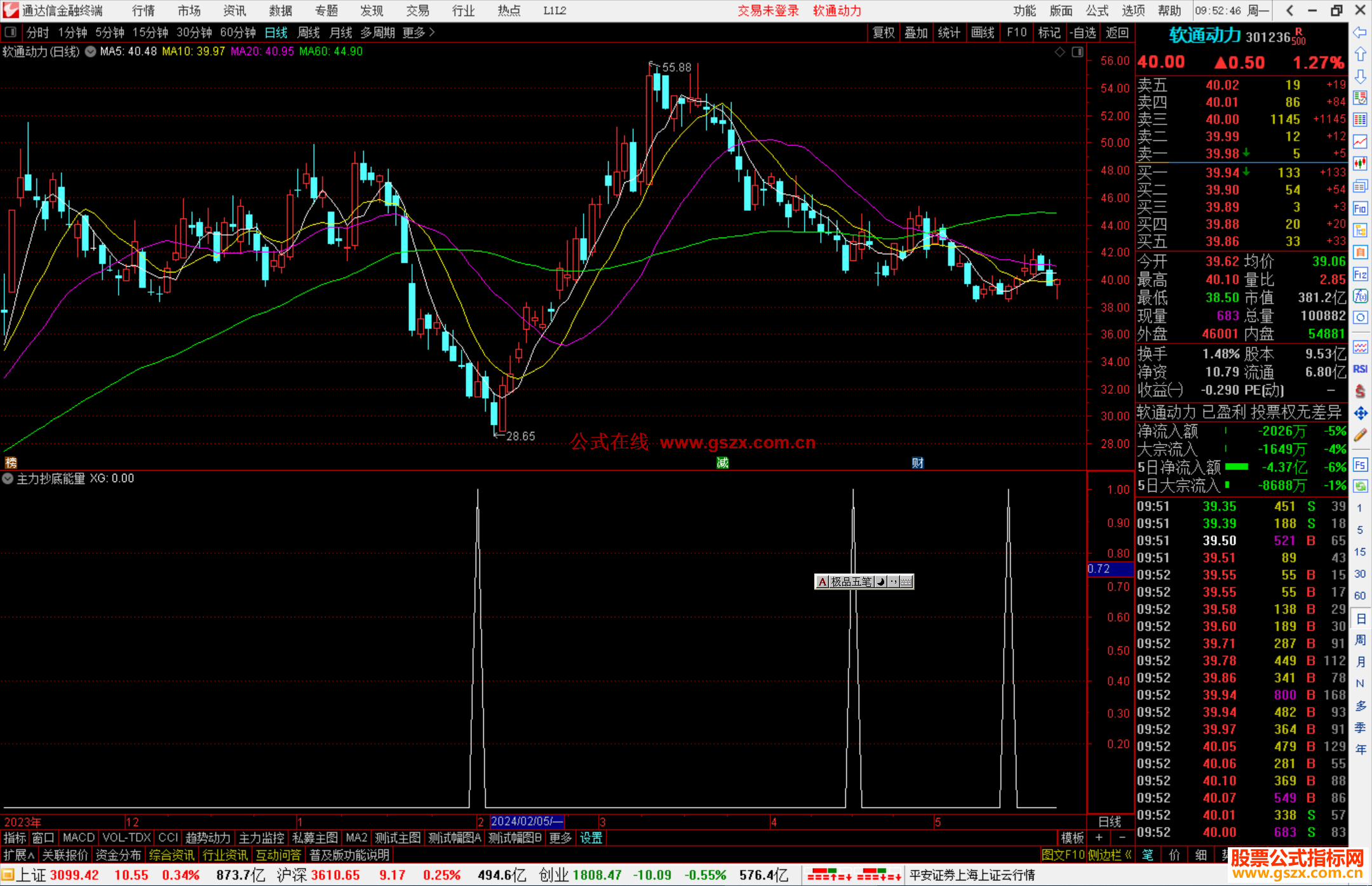Select the MACD indicator tab
Viewport: 1372px width, 886px height.
[x=79, y=838]
